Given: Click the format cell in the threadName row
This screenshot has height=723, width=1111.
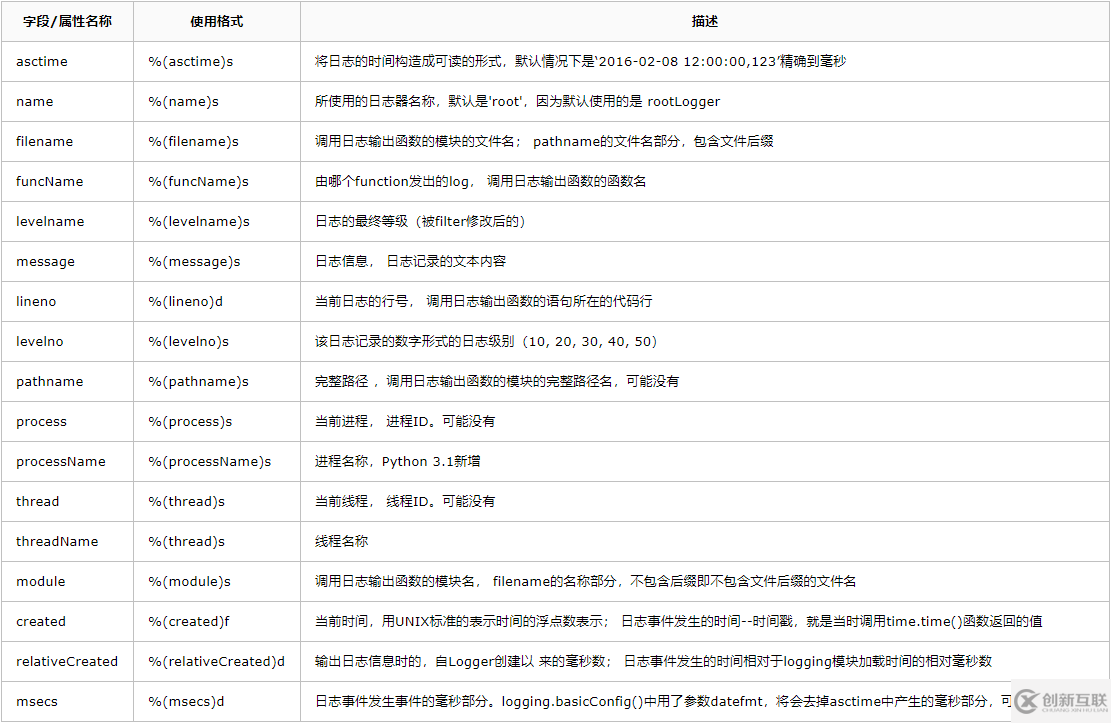Looking at the screenshot, I should (217, 542).
